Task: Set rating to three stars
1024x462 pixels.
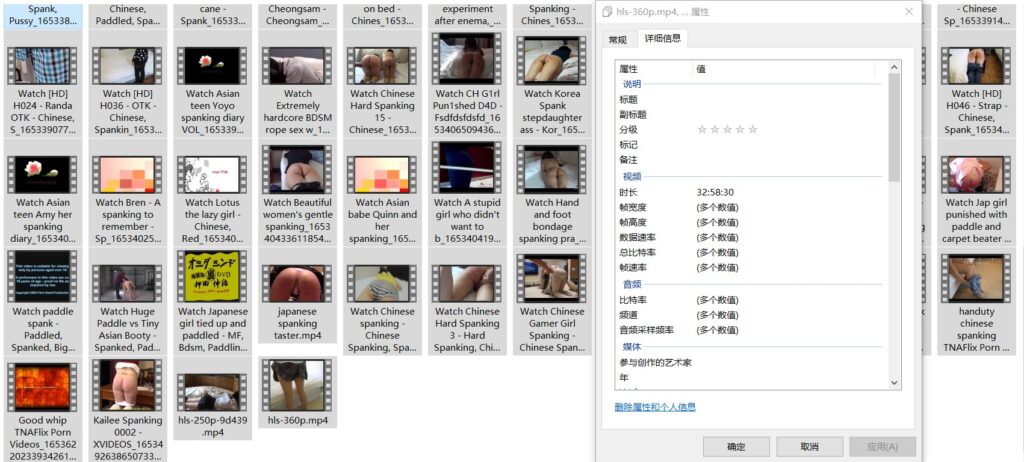Action: (727, 130)
